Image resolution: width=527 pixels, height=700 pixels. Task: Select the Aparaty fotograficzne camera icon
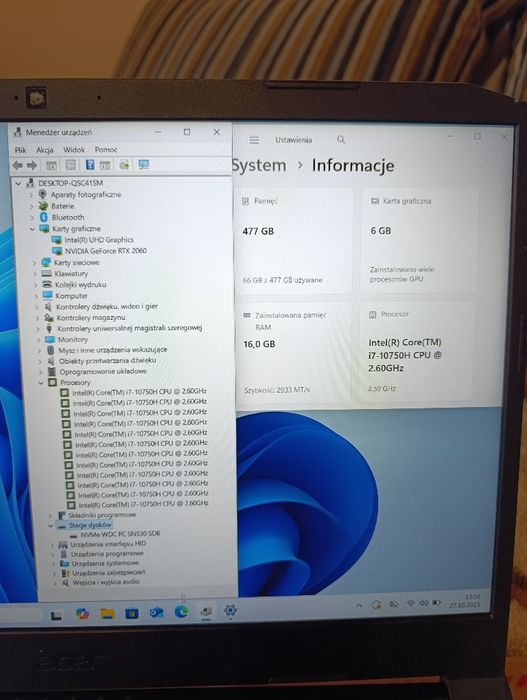tap(42, 194)
